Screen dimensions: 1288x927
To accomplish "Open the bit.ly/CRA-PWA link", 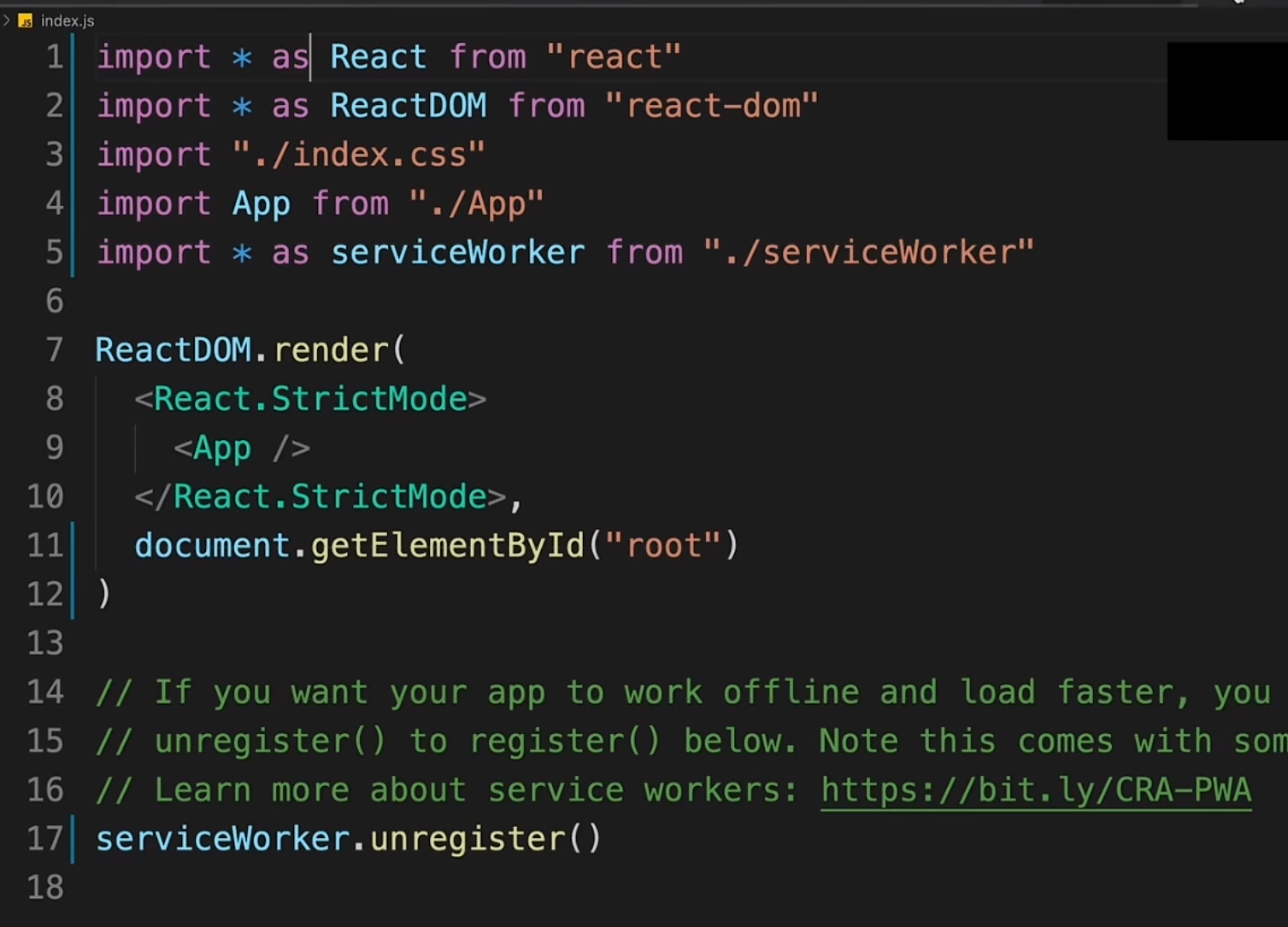I will pos(1036,790).
